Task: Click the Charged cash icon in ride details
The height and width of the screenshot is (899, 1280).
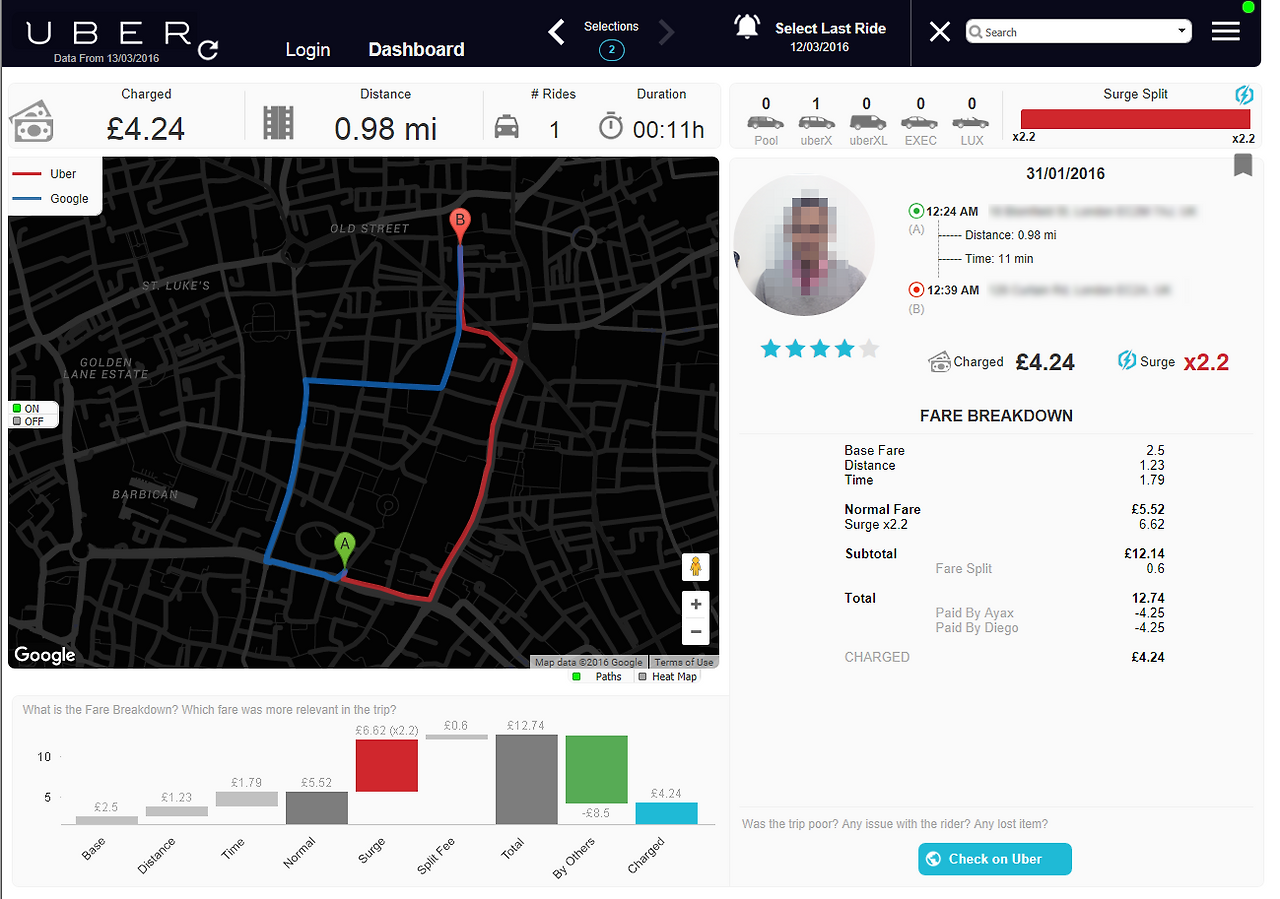Action: tap(938, 361)
